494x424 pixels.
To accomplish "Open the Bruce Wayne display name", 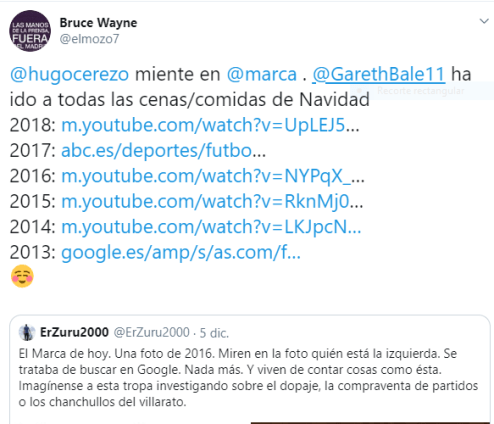I will coord(98,23).
